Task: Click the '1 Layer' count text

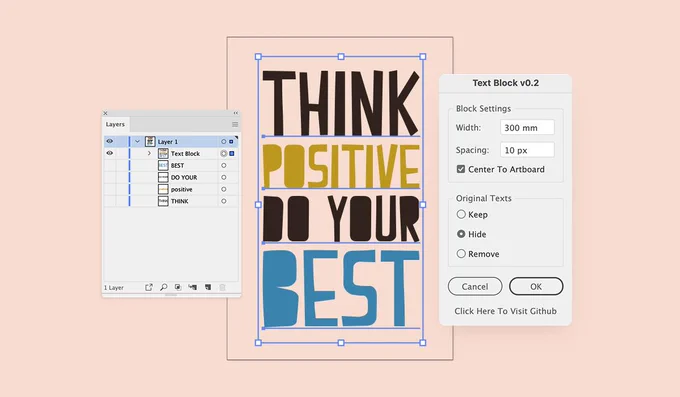Action: pos(114,288)
